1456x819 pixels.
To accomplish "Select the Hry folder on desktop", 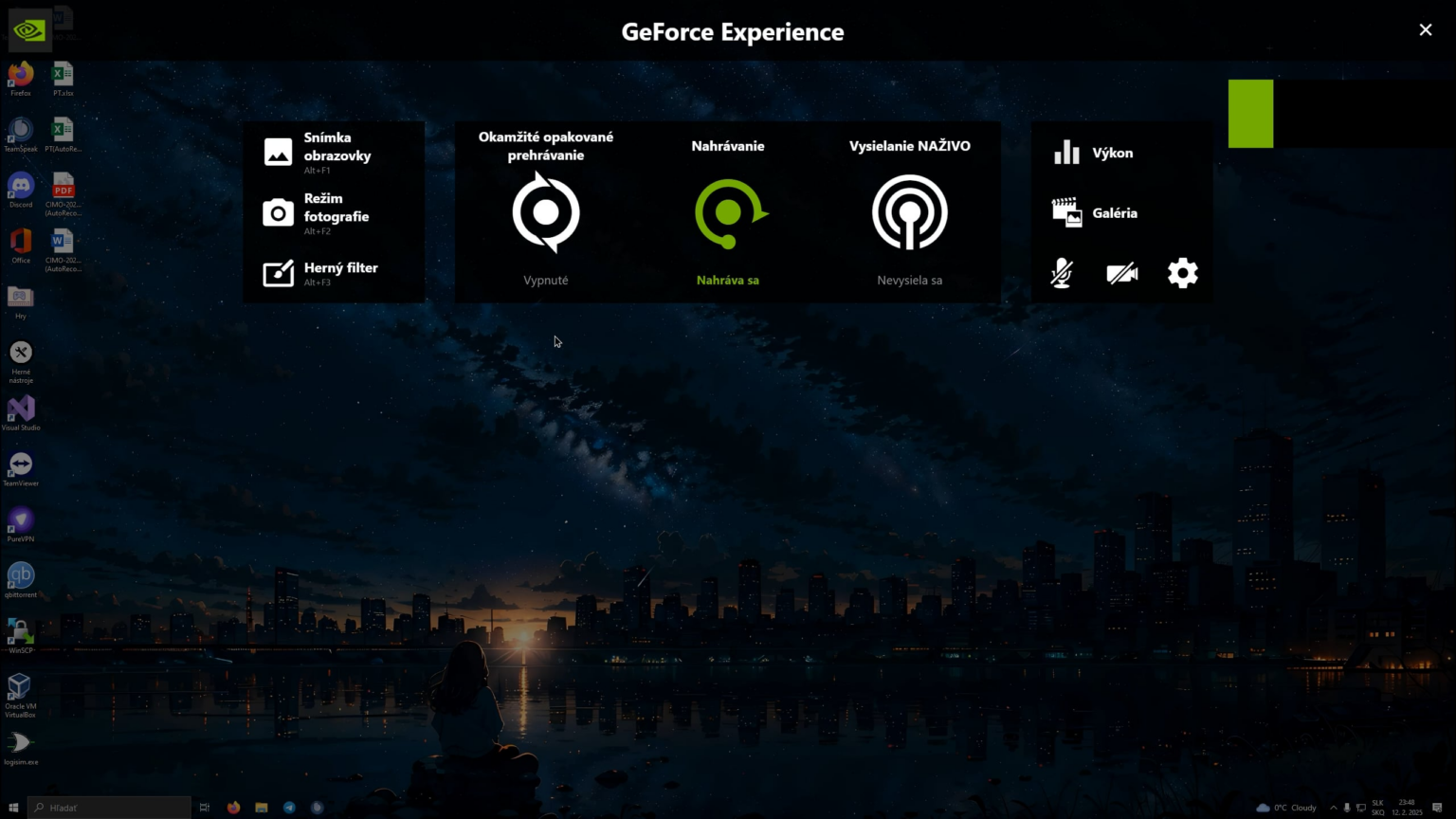I will coord(21,302).
